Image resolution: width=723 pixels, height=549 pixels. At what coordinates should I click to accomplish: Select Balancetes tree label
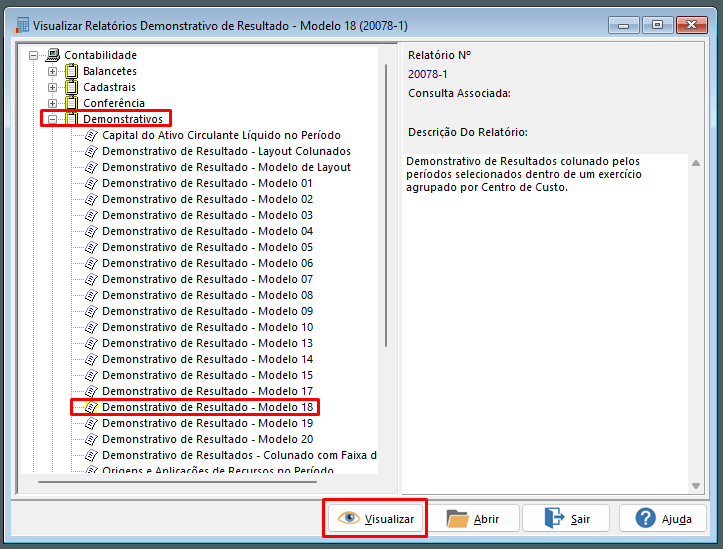[x=110, y=71]
